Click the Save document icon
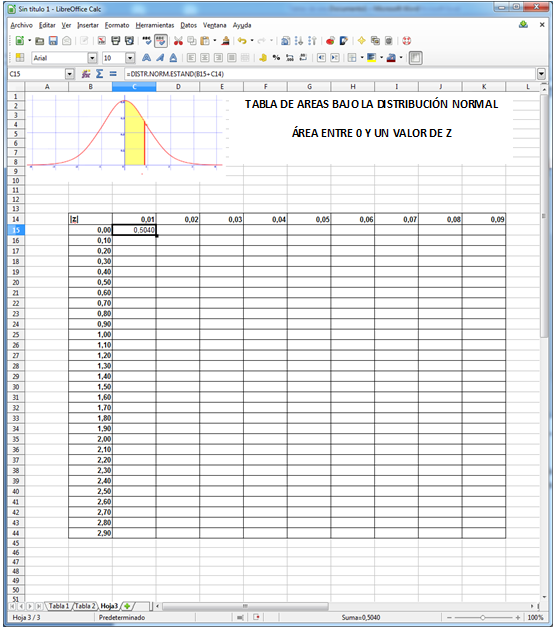 click(x=53, y=41)
